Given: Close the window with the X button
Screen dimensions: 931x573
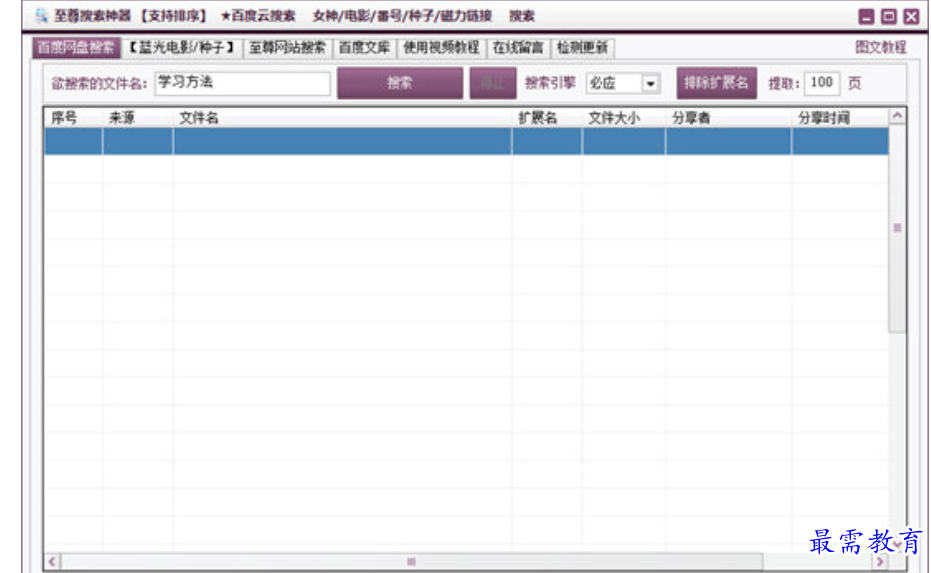Looking at the screenshot, I should click(x=910, y=17).
